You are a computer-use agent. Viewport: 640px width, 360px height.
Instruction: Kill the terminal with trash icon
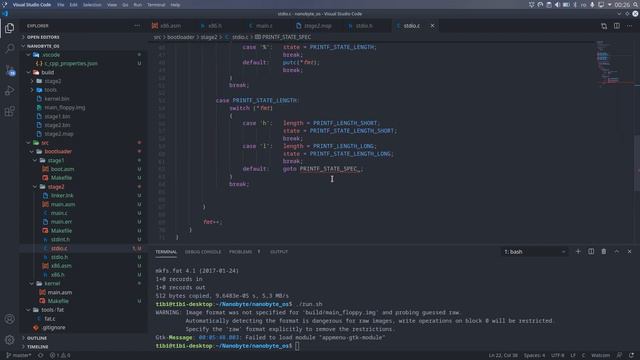coord(604,251)
